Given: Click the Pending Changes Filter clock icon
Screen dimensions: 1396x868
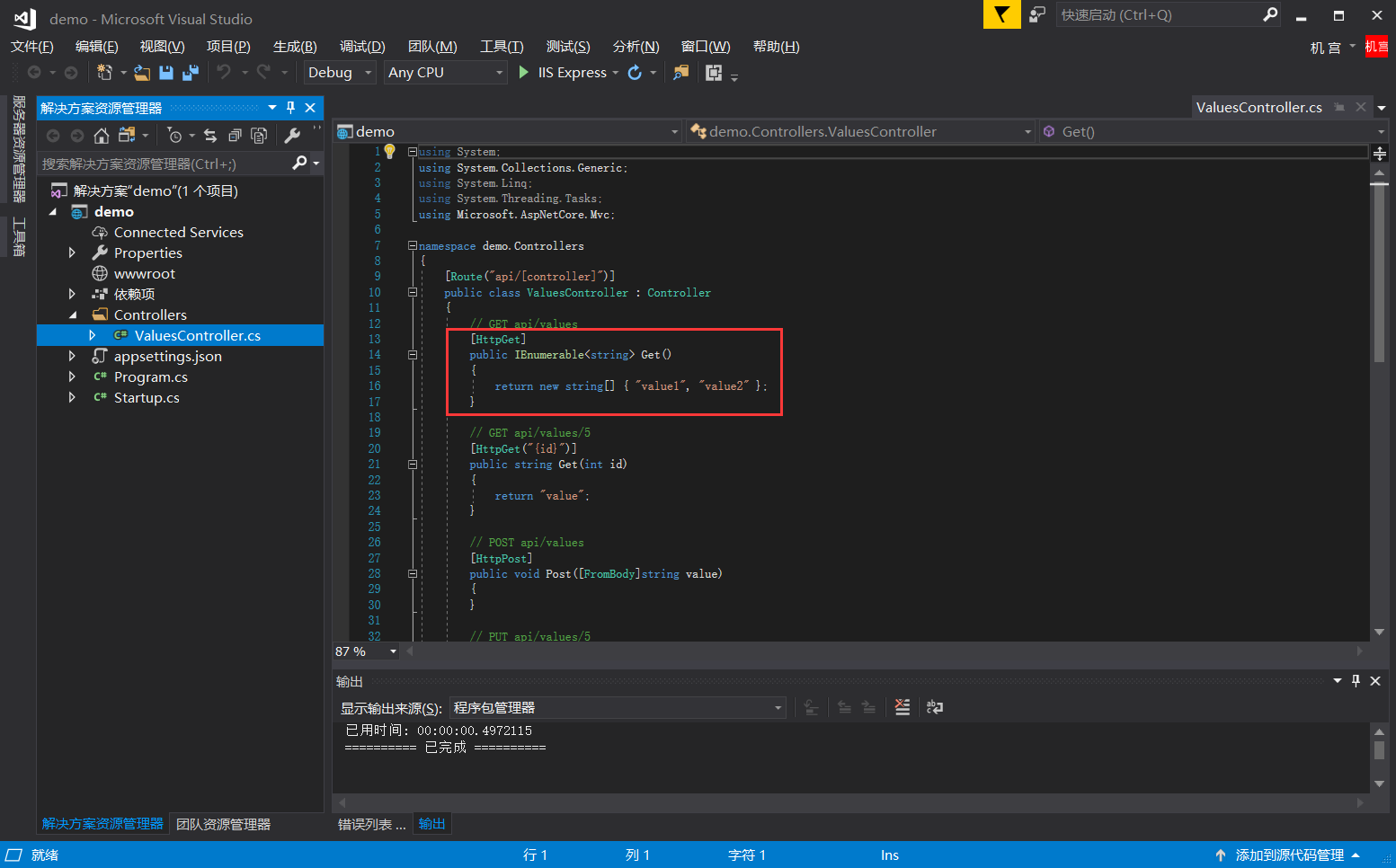Looking at the screenshot, I should 174,136.
